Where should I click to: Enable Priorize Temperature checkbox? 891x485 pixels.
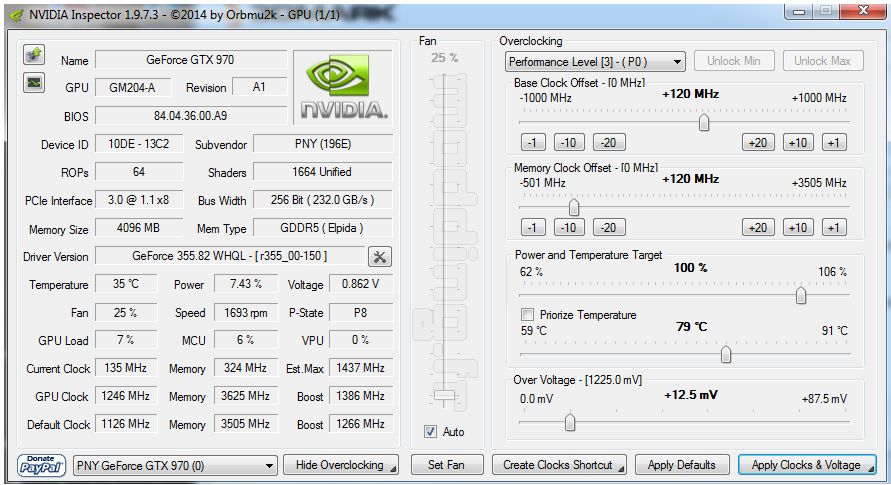[527, 315]
